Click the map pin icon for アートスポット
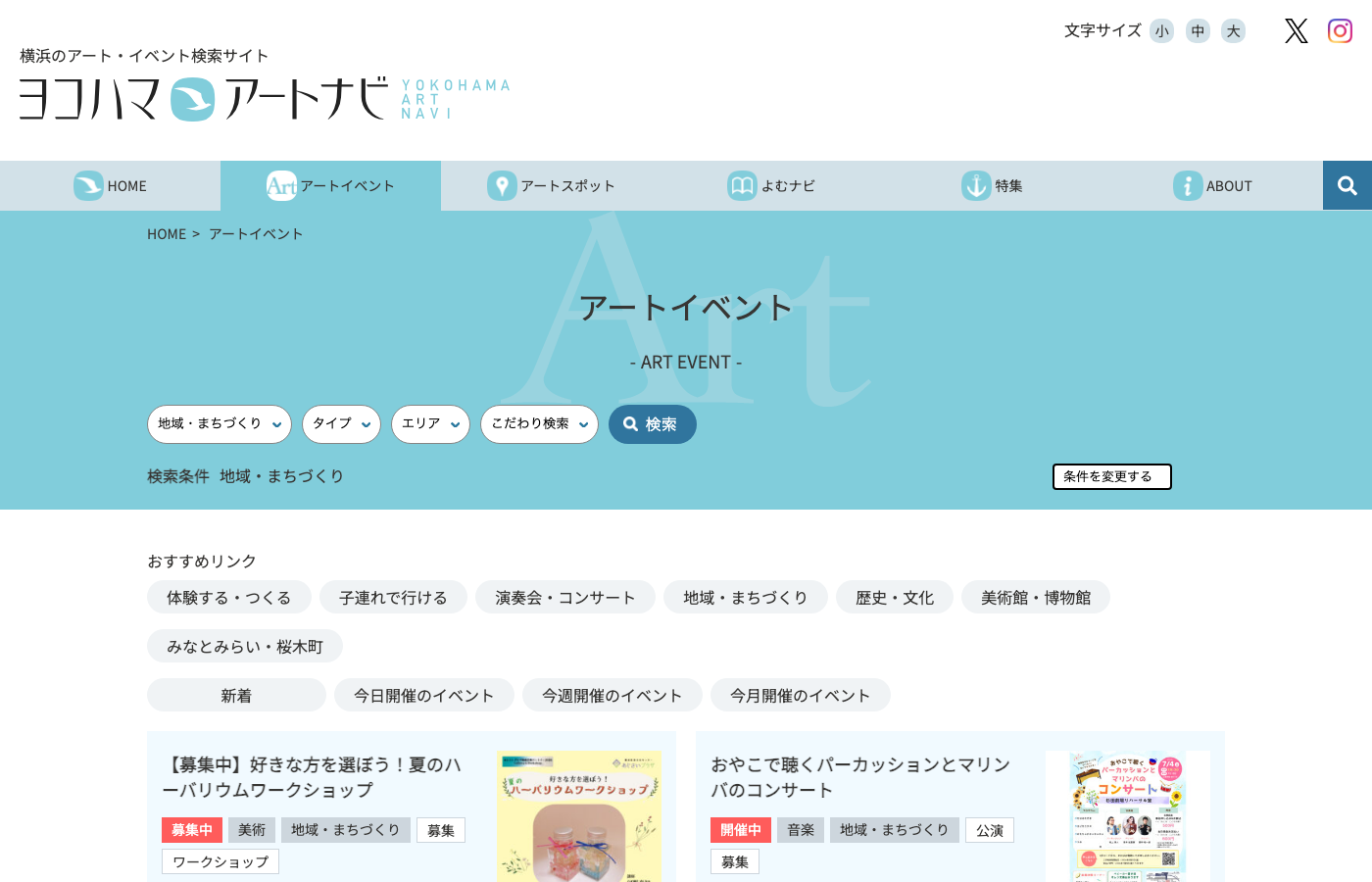Screen dimensions: 1372x882 click(502, 185)
